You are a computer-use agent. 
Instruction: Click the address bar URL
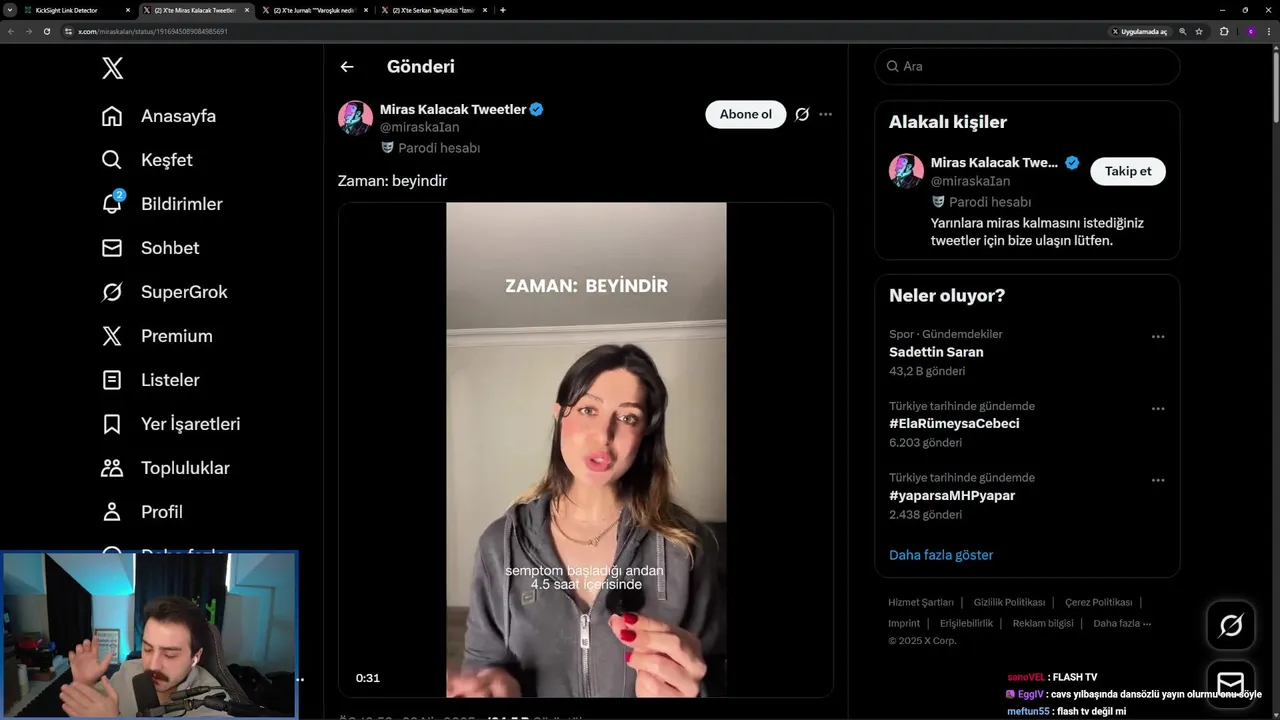pos(153,31)
